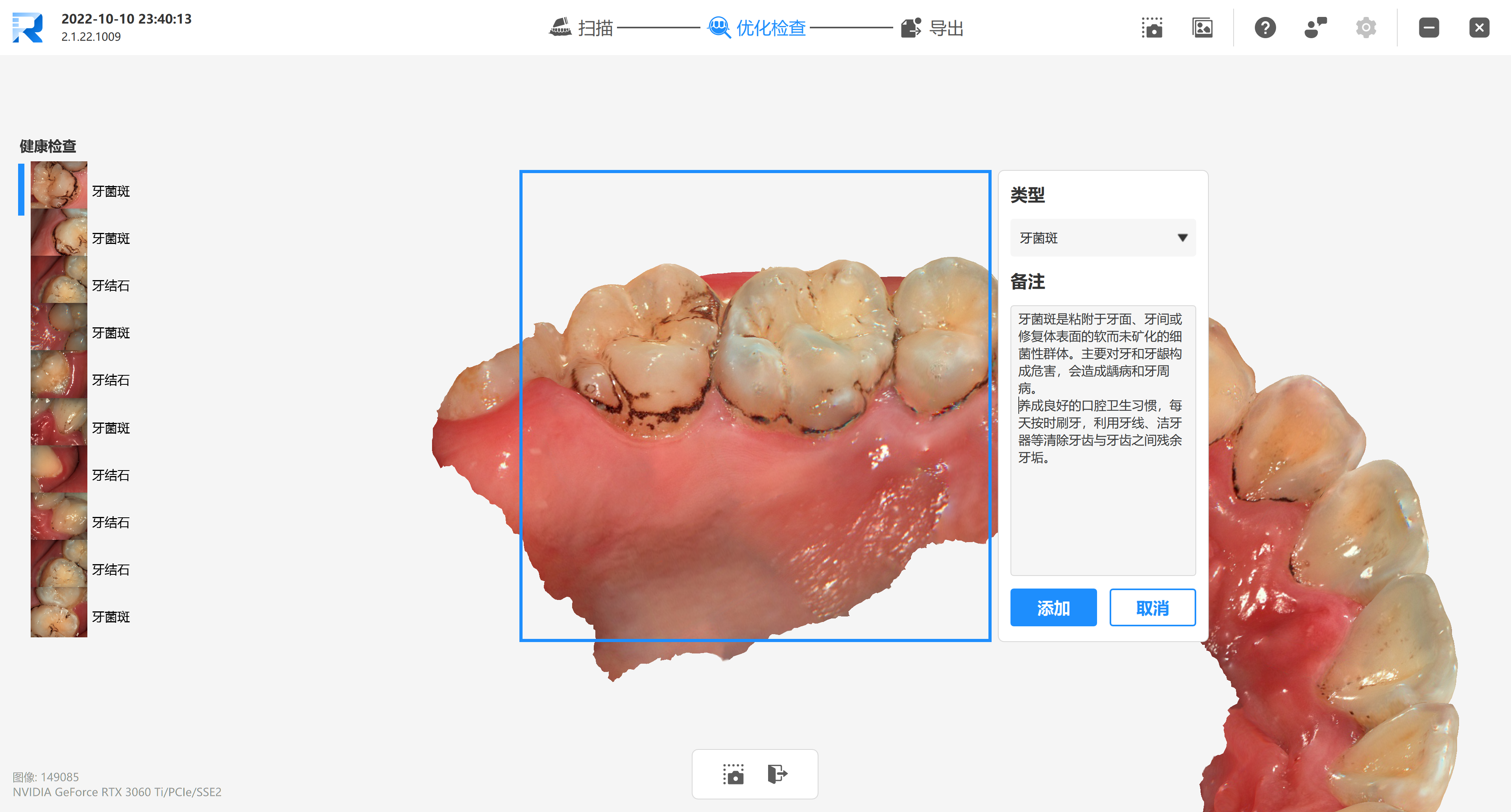Select the third row 牙结石 thumbnail
1511x812 pixels.
coord(59,280)
